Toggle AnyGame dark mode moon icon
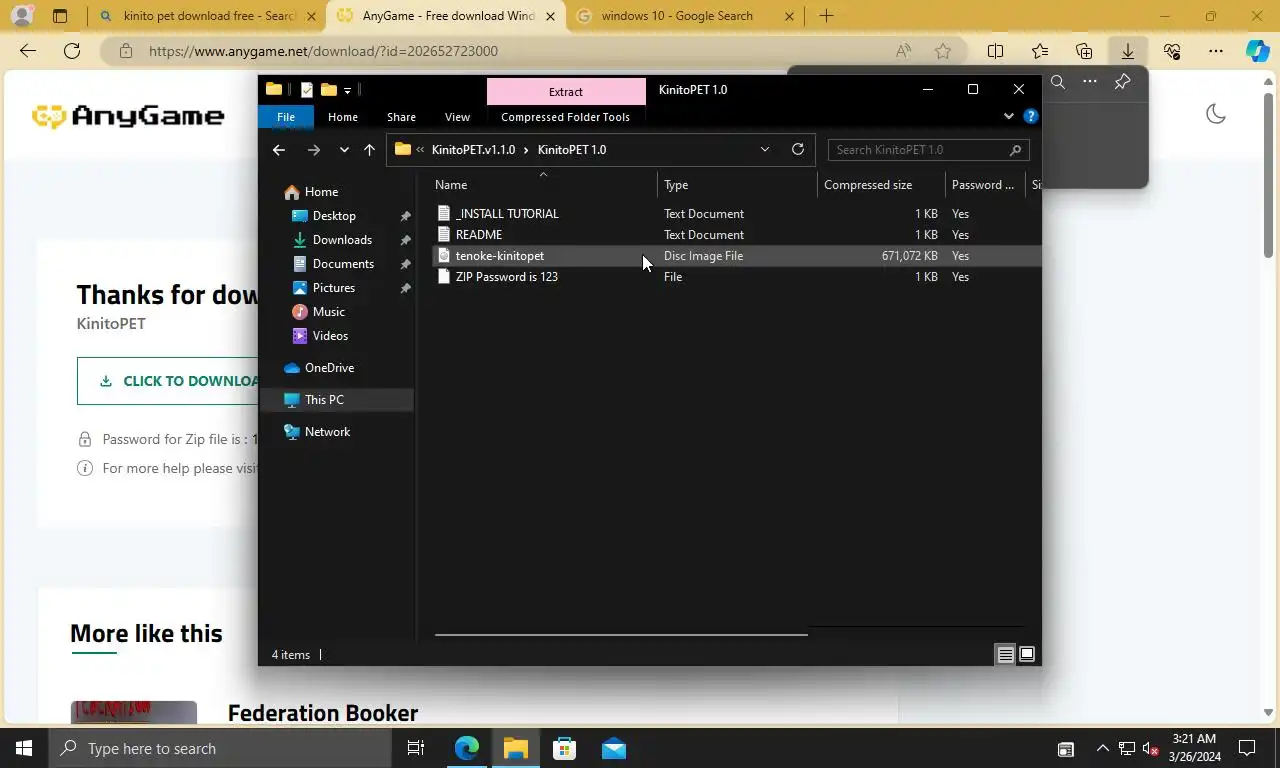1280x768 pixels. pyautogui.click(x=1216, y=114)
